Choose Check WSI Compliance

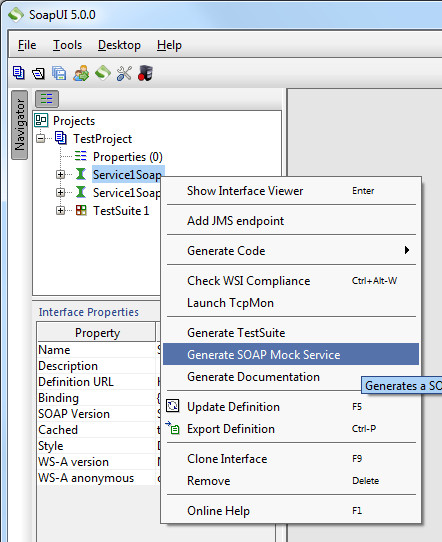pyautogui.click(x=291, y=281)
